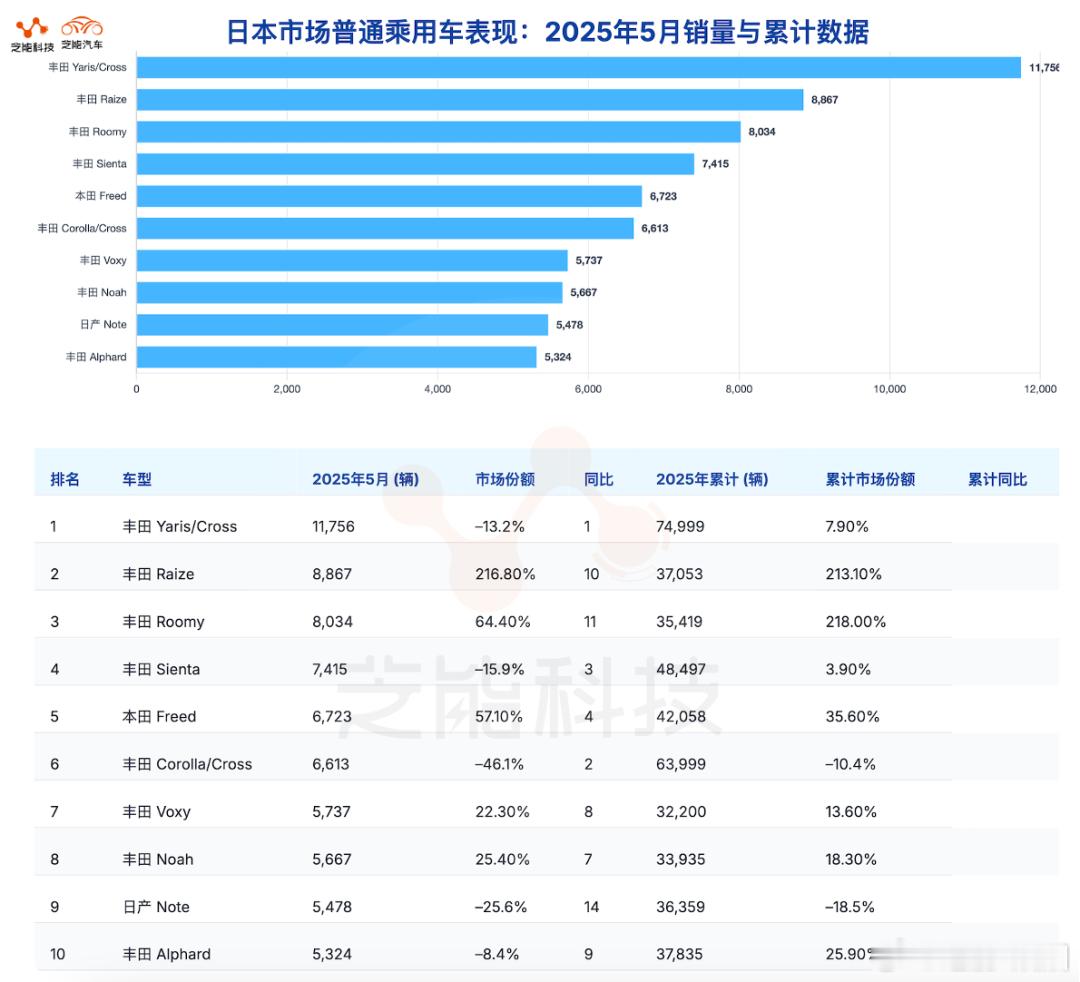The height and width of the screenshot is (982, 1080).
Task: Click the 12,000 x-axis tick label
Action: [1040, 389]
